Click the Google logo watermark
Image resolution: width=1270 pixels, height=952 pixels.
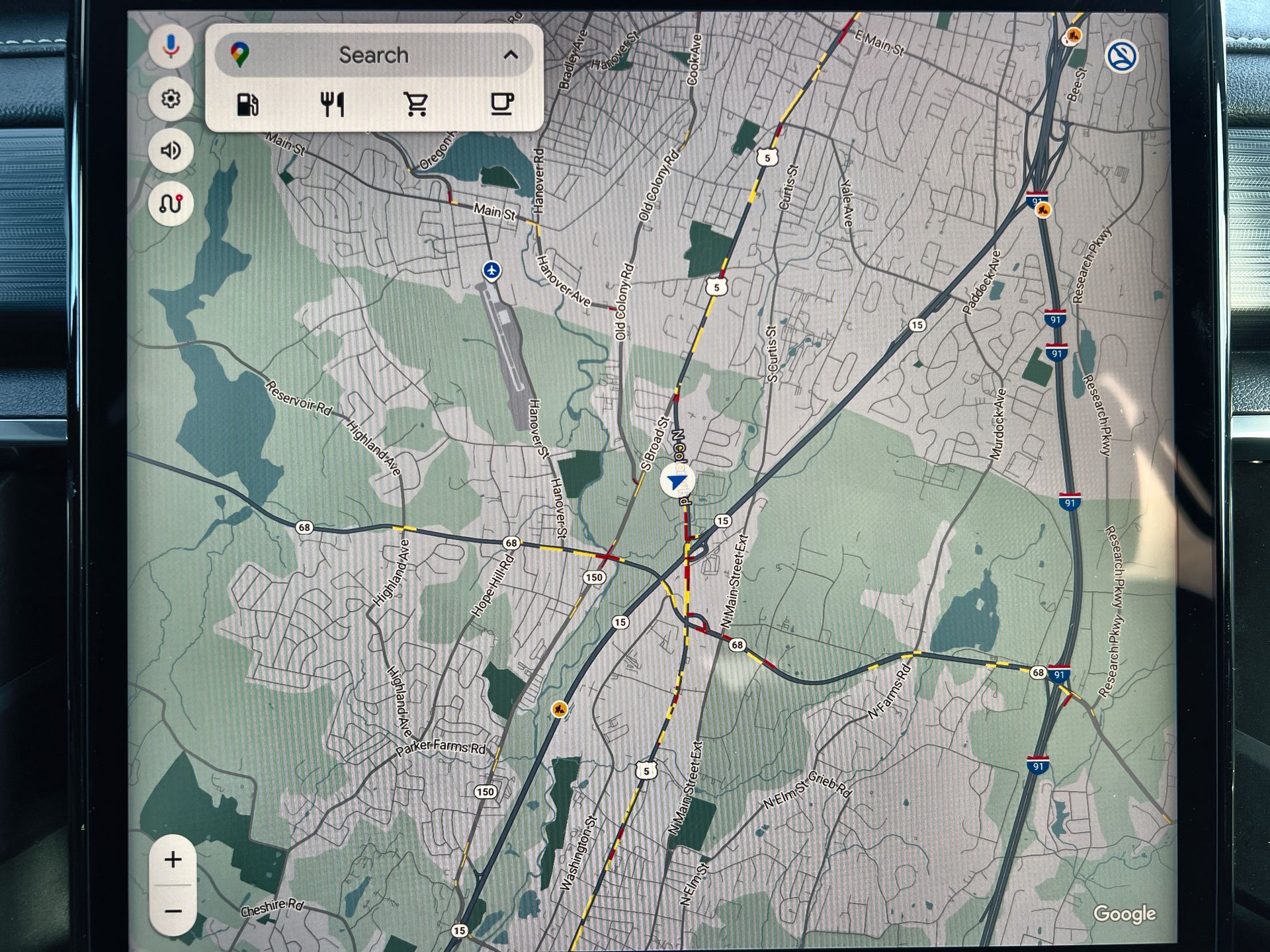point(1124,914)
